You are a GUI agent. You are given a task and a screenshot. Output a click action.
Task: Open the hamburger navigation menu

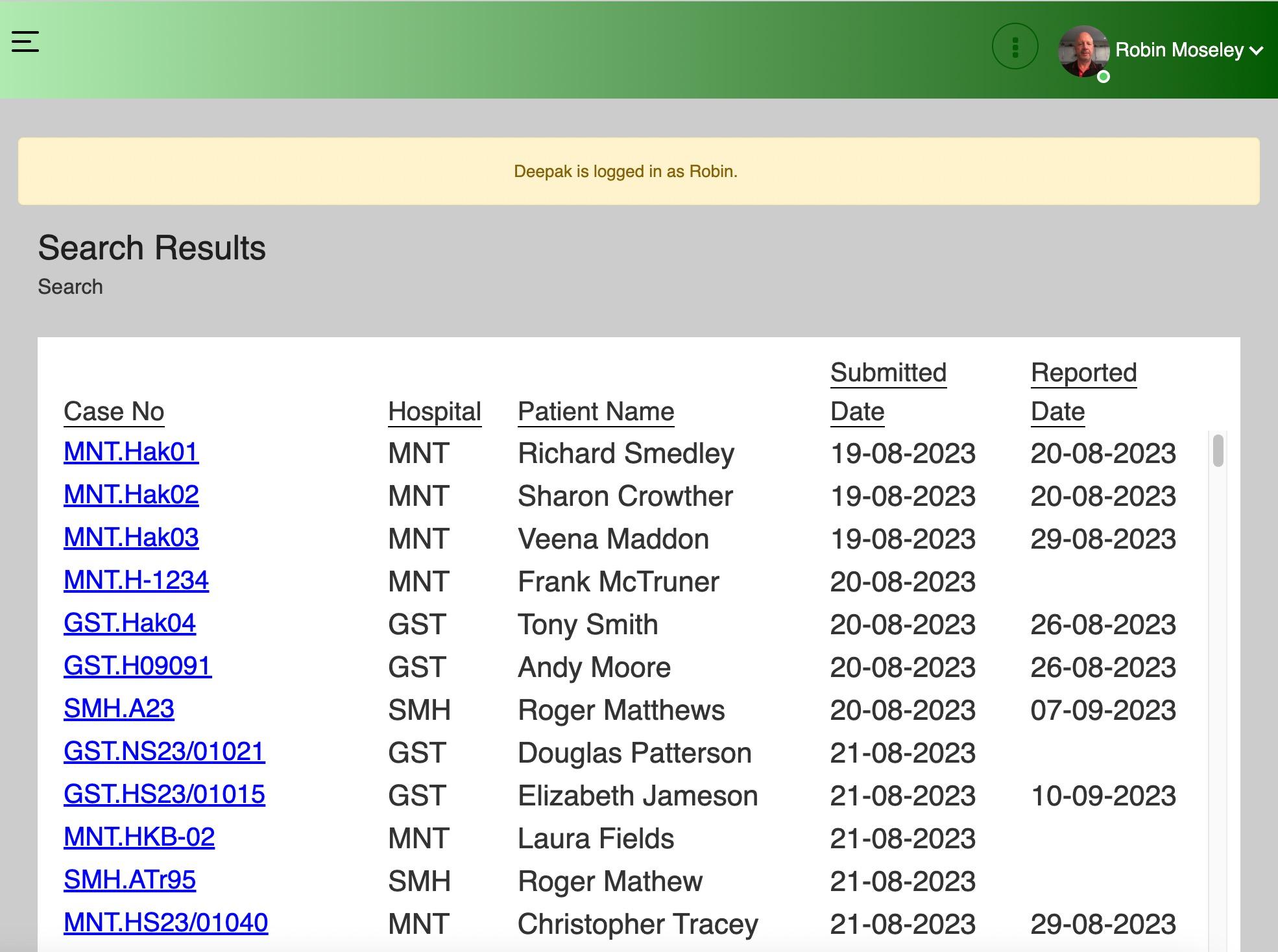(x=25, y=42)
